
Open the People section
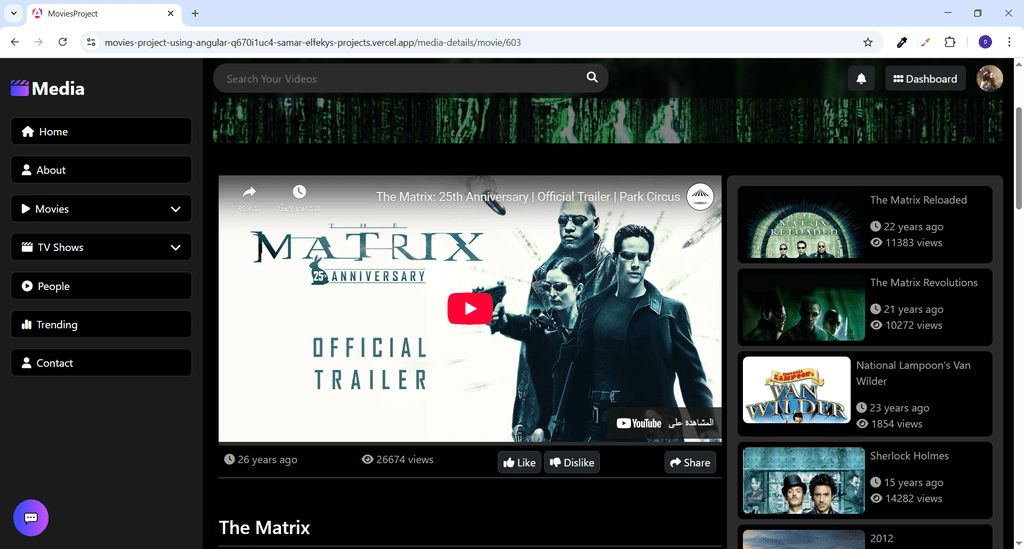101,286
